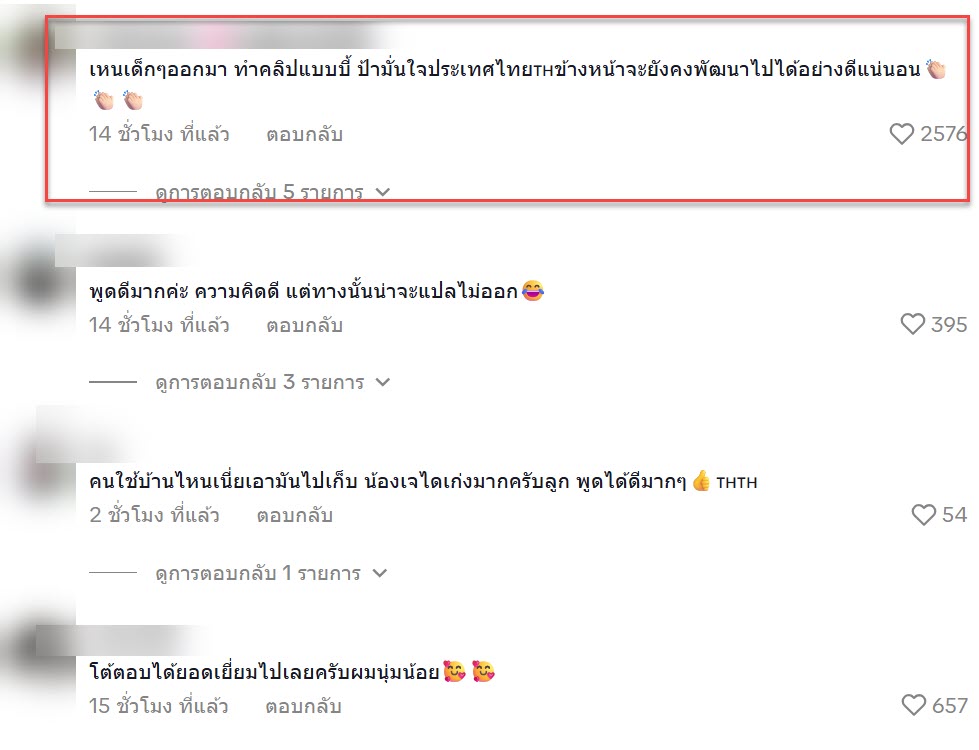Click the 2576 like count number
The height and width of the screenshot is (750, 979).
943,134
